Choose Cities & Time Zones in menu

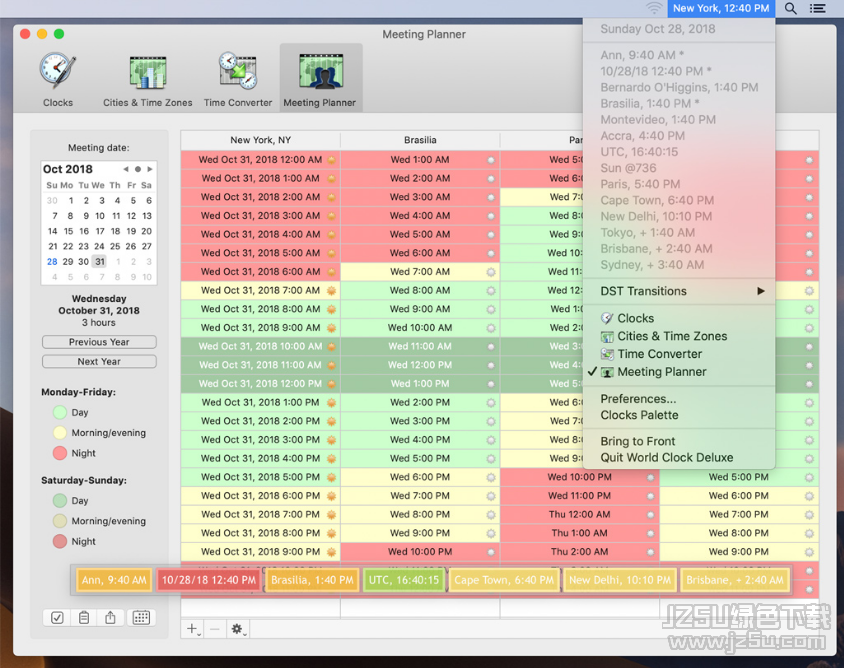click(x=679, y=336)
